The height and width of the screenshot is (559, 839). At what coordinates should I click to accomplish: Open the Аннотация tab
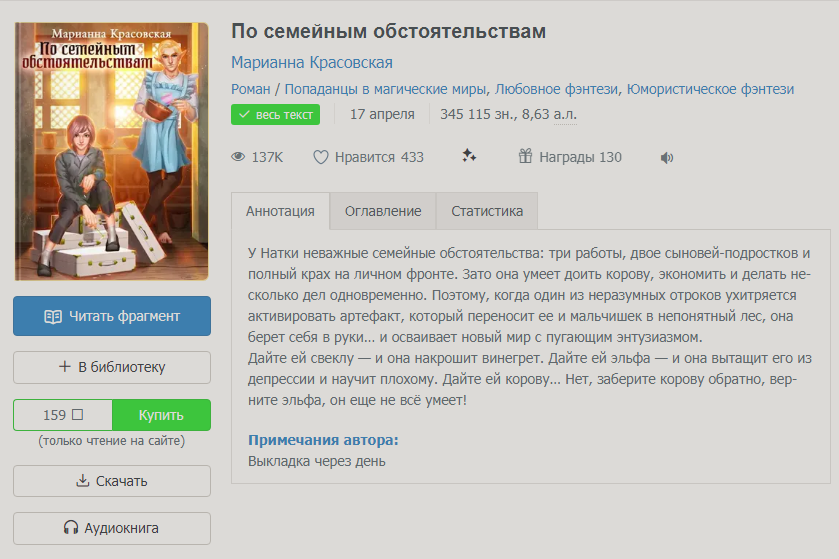(x=280, y=211)
